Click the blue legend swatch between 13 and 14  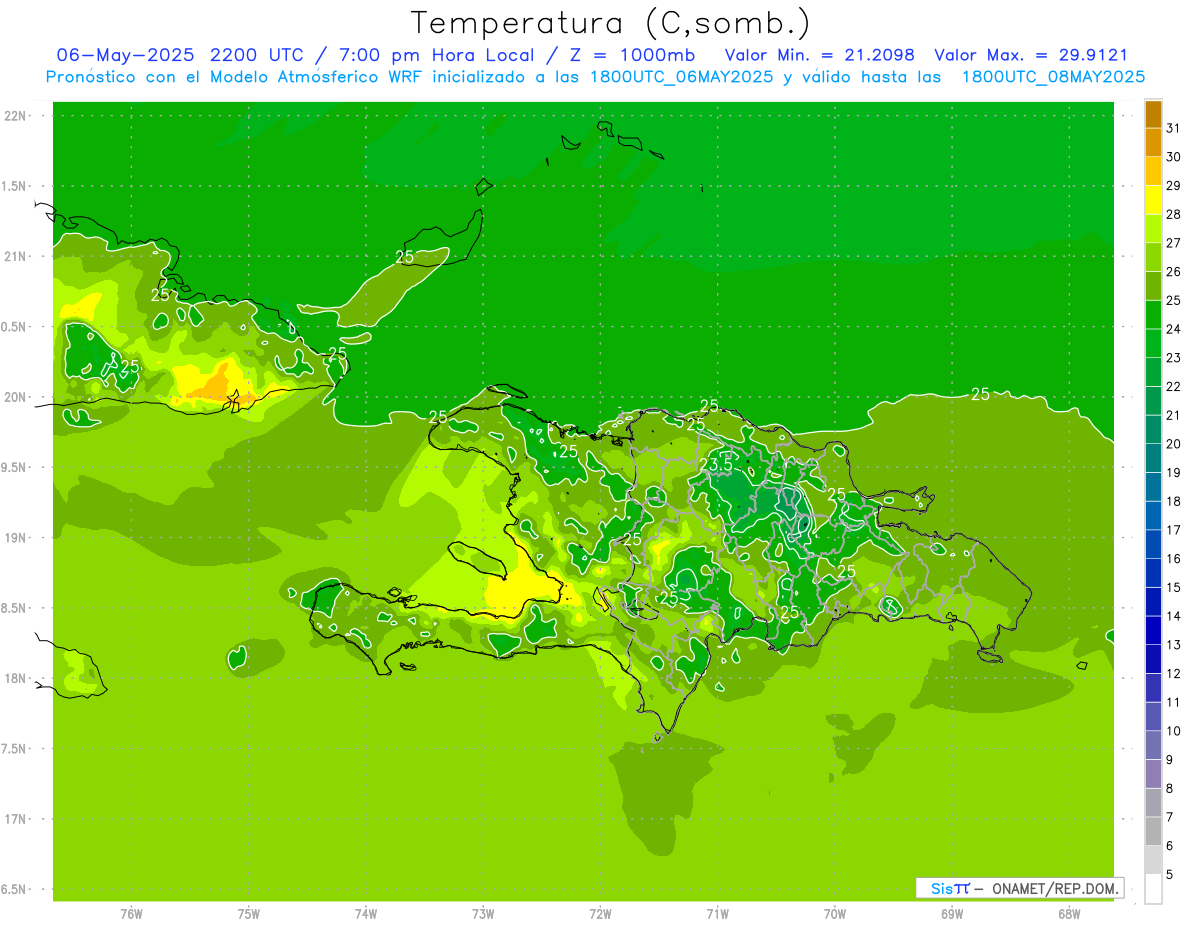[1153, 631]
